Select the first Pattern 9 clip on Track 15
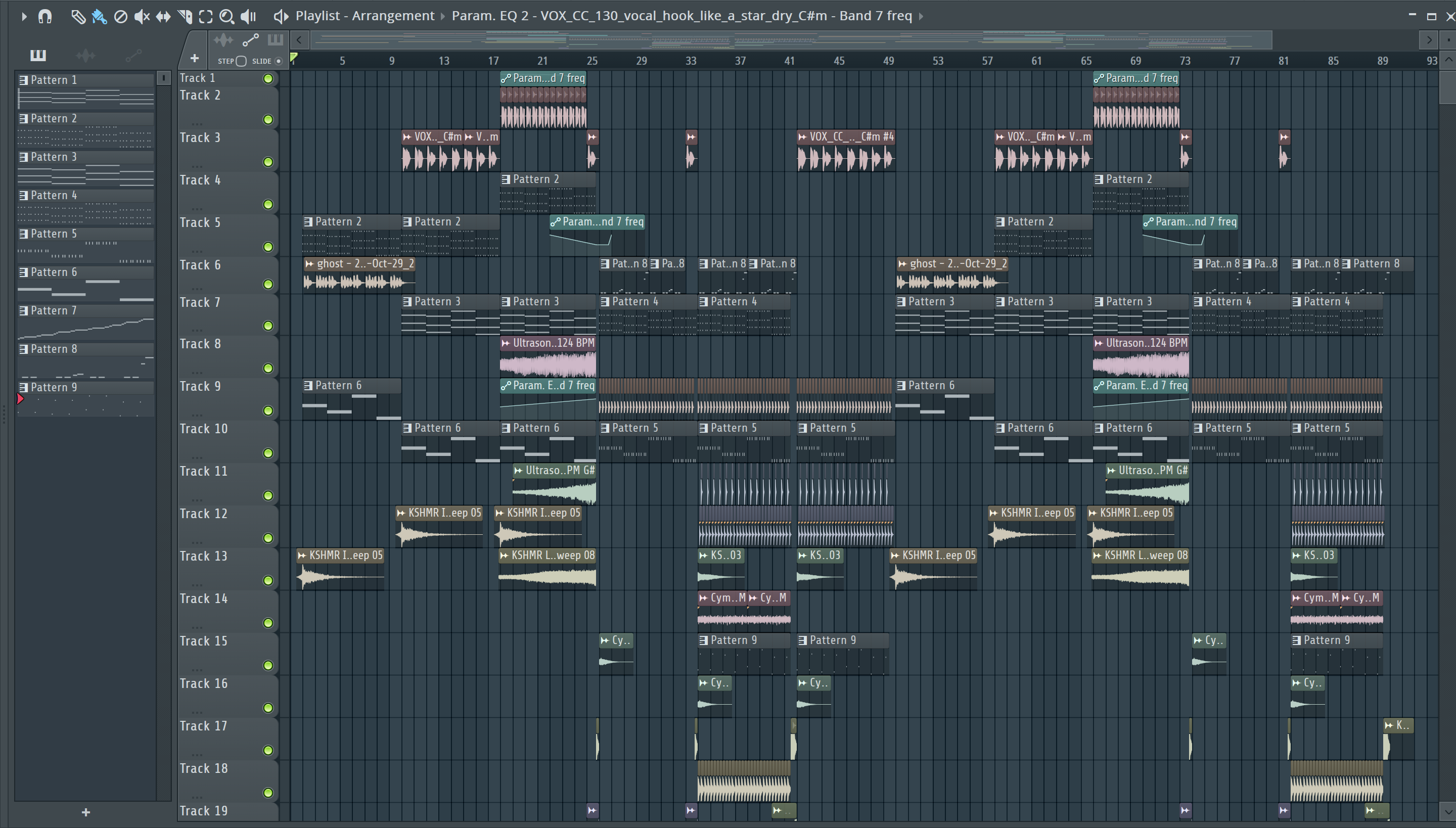This screenshot has height=828, width=1456. (x=744, y=654)
